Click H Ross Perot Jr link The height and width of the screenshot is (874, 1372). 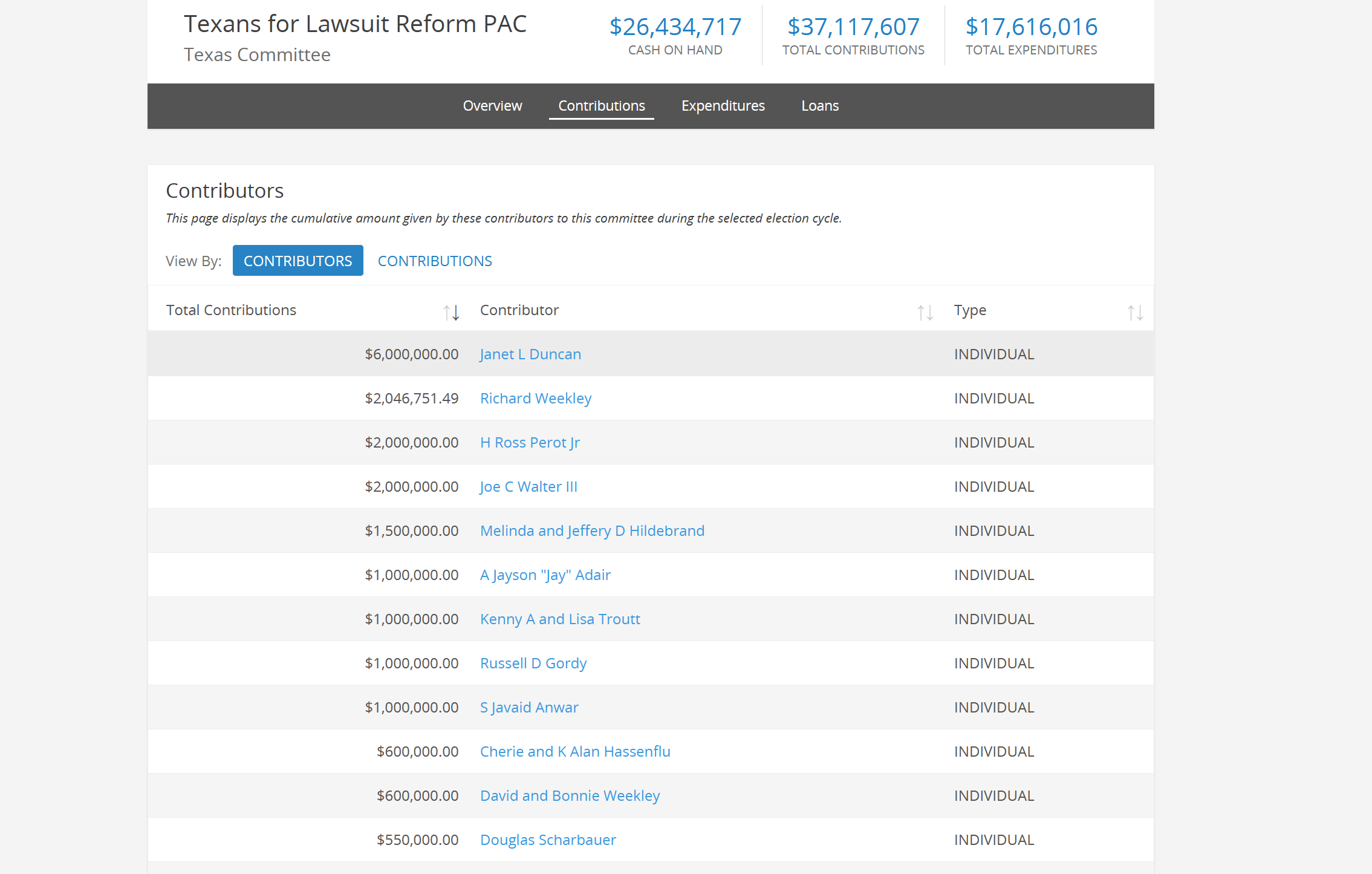point(530,442)
